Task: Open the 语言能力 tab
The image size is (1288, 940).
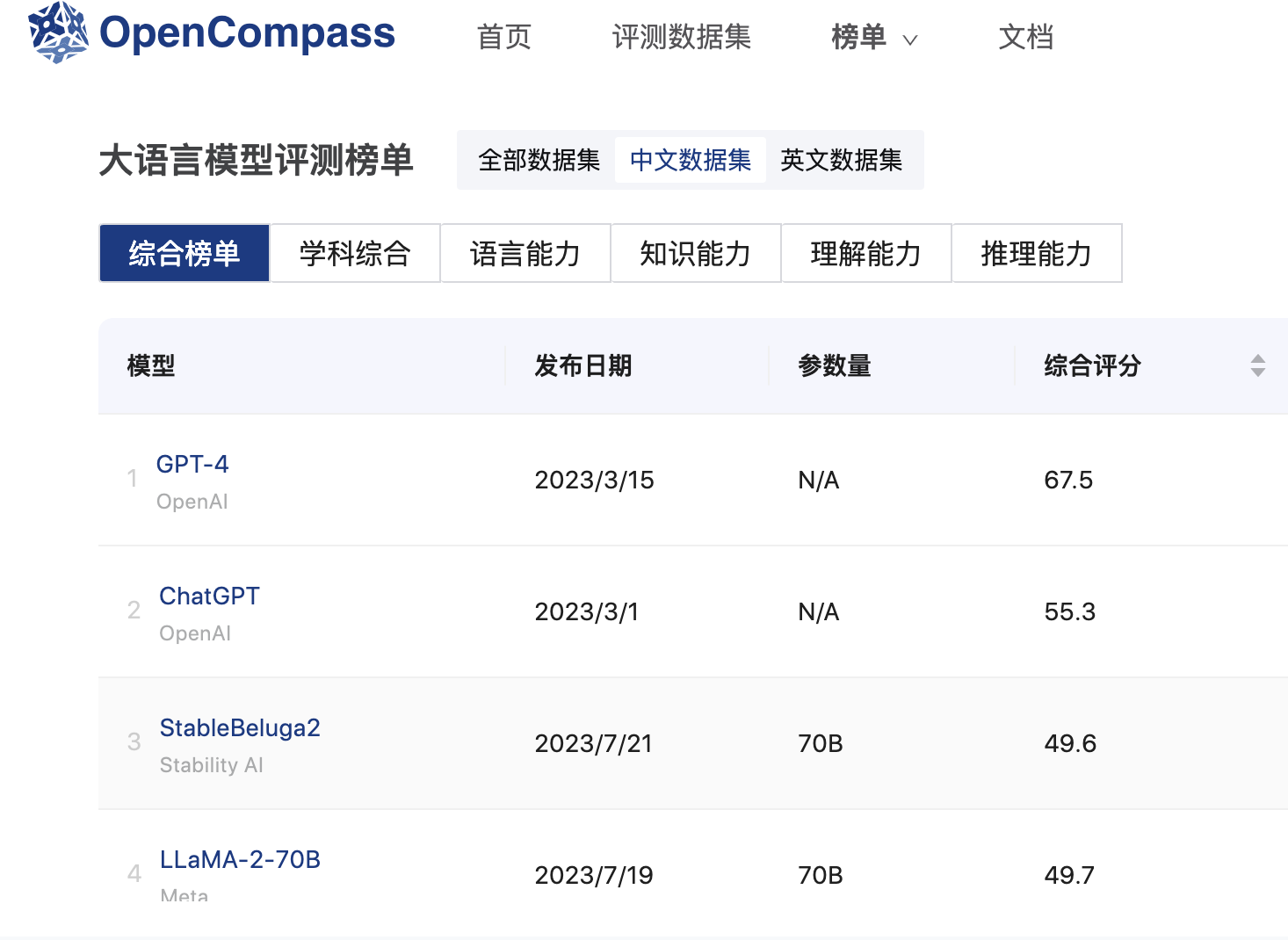Action: coord(525,253)
